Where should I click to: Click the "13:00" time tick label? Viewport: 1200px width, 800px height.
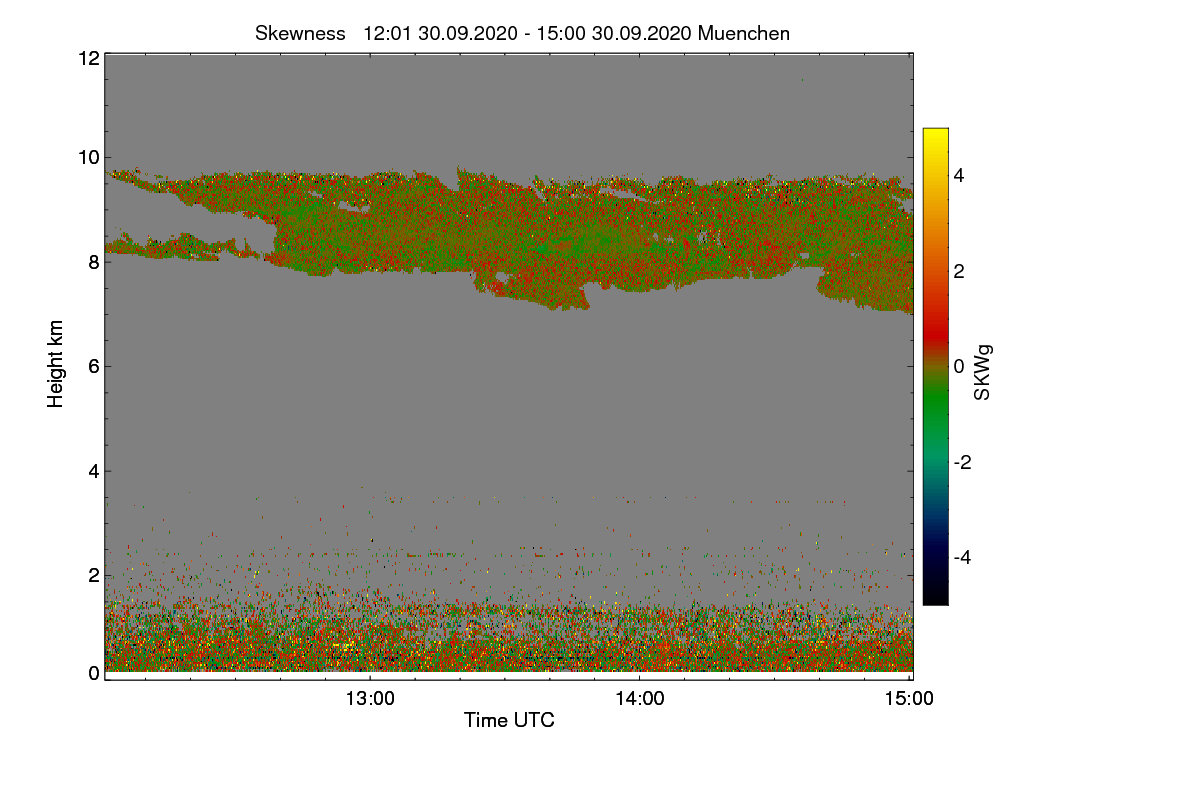click(x=371, y=698)
